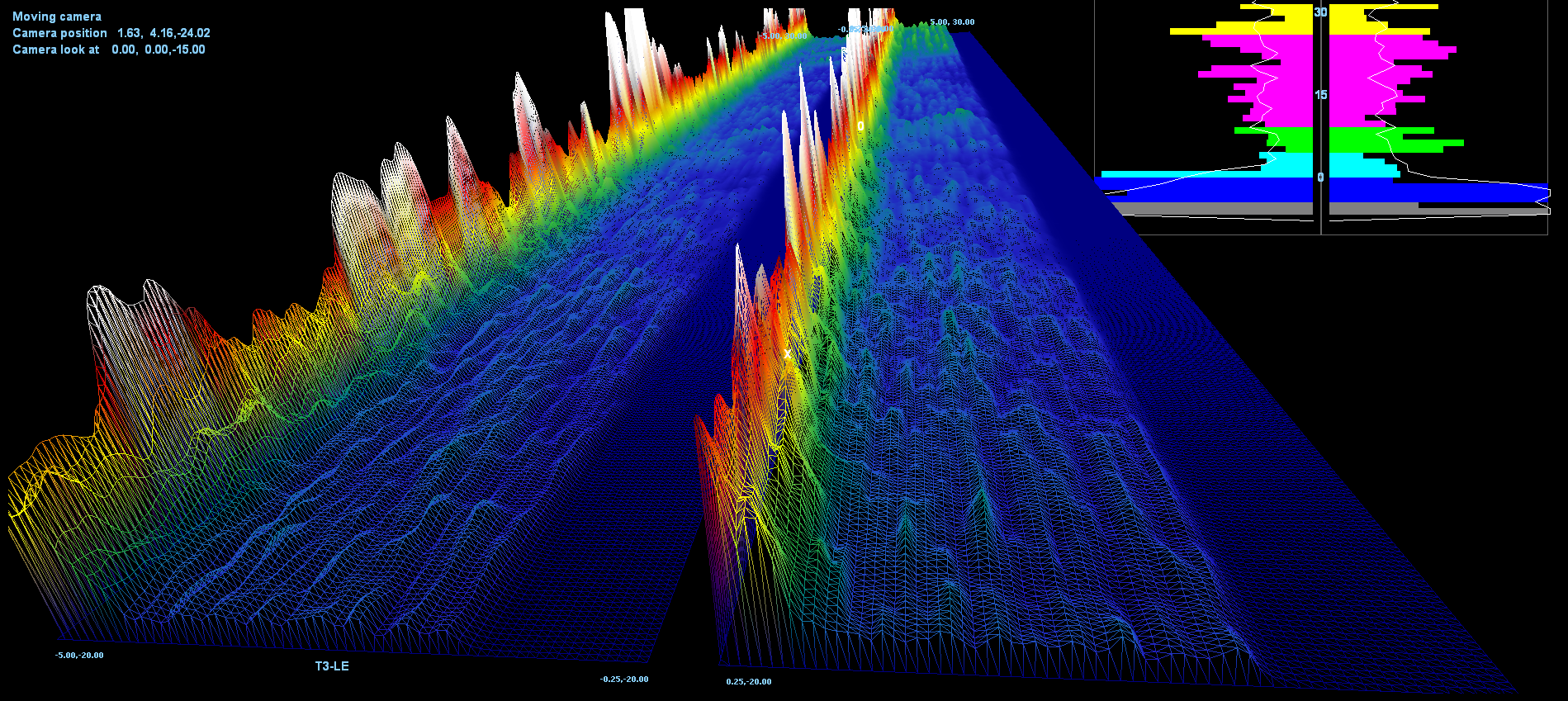Click the 'Camera look at' readout
Image resolution: width=1568 pixels, height=701 pixels.
[109, 50]
